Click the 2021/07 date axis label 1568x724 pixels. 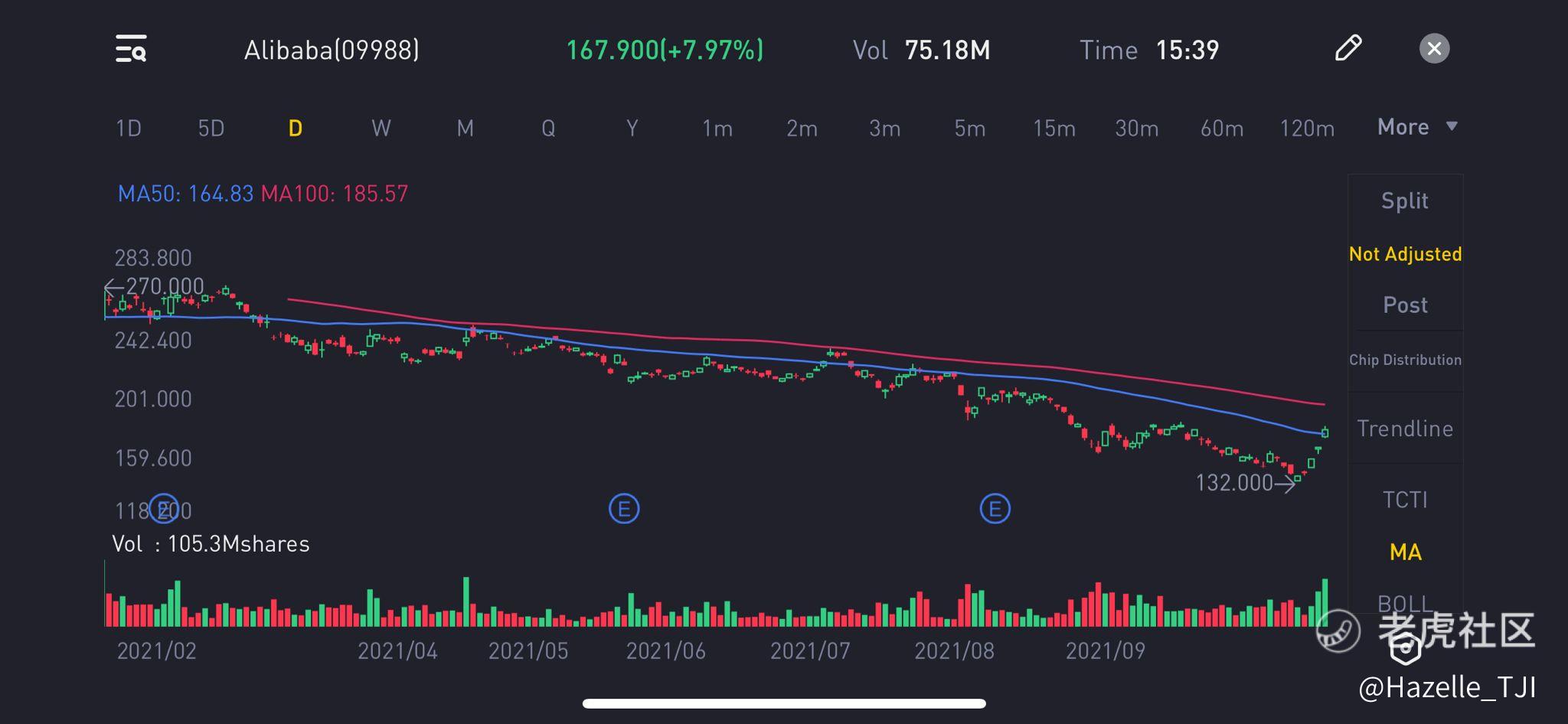(x=810, y=651)
